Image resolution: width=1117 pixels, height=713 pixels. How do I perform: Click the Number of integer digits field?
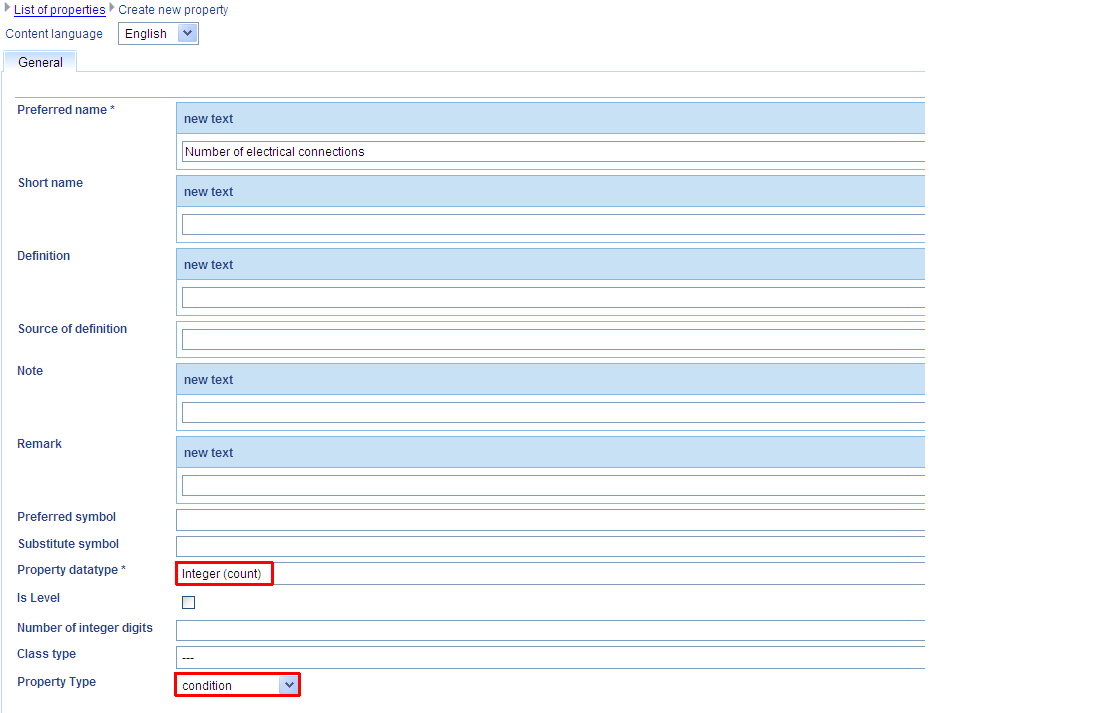coord(550,631)
